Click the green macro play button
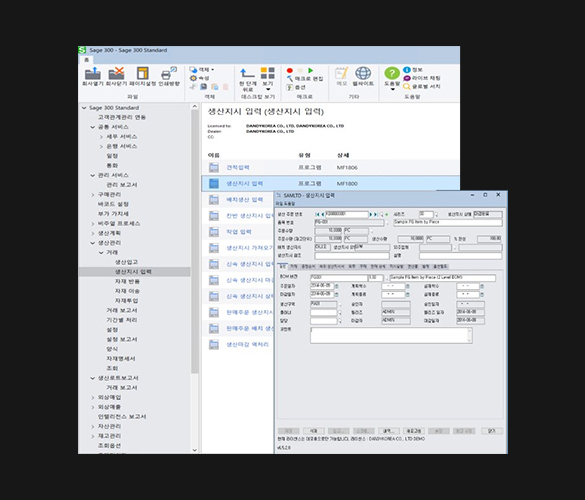The height and width of the screenshot is (500, 585). pos(310,70)
